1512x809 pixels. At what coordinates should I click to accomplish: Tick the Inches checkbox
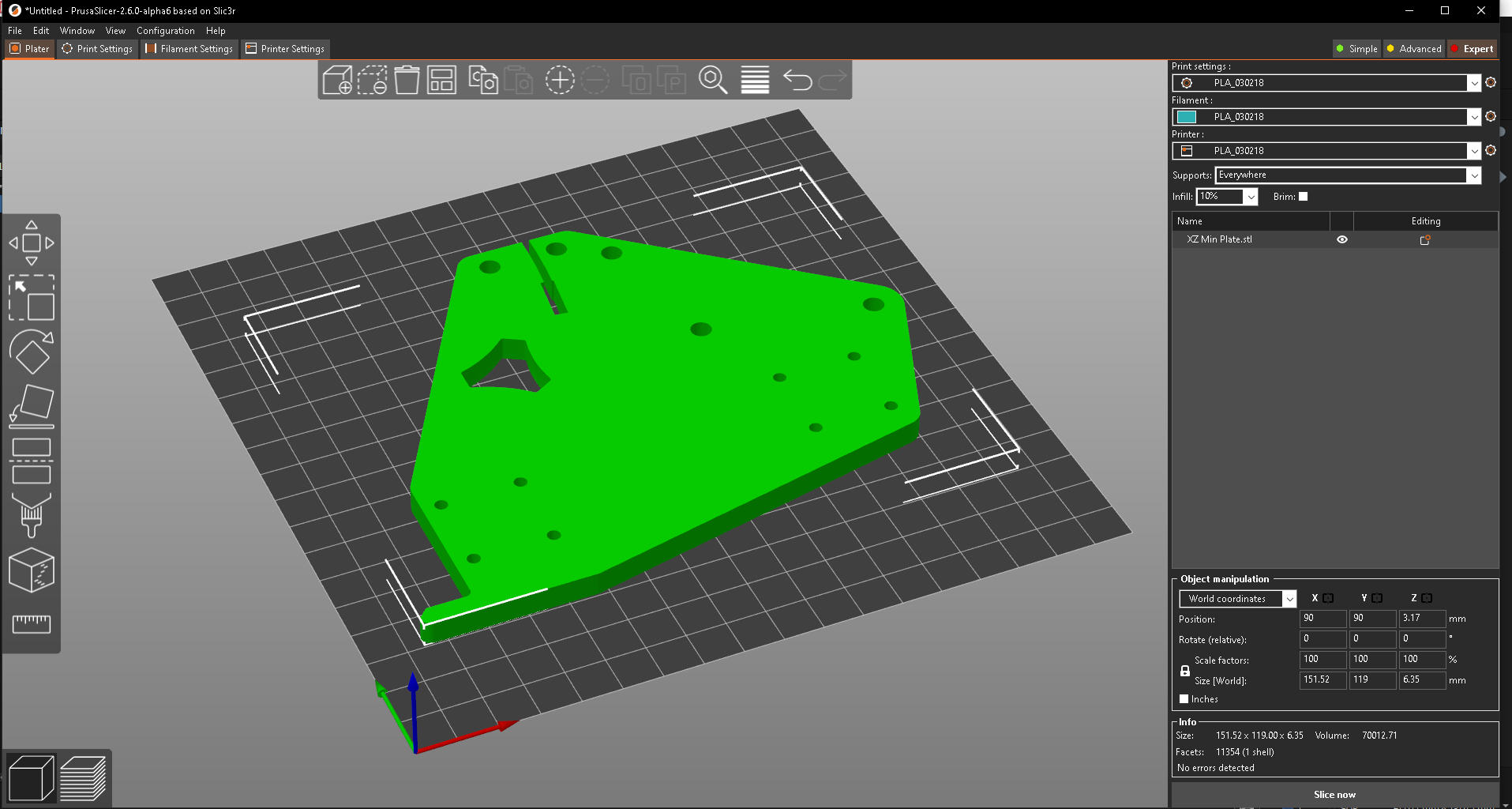coord(1184,699)
